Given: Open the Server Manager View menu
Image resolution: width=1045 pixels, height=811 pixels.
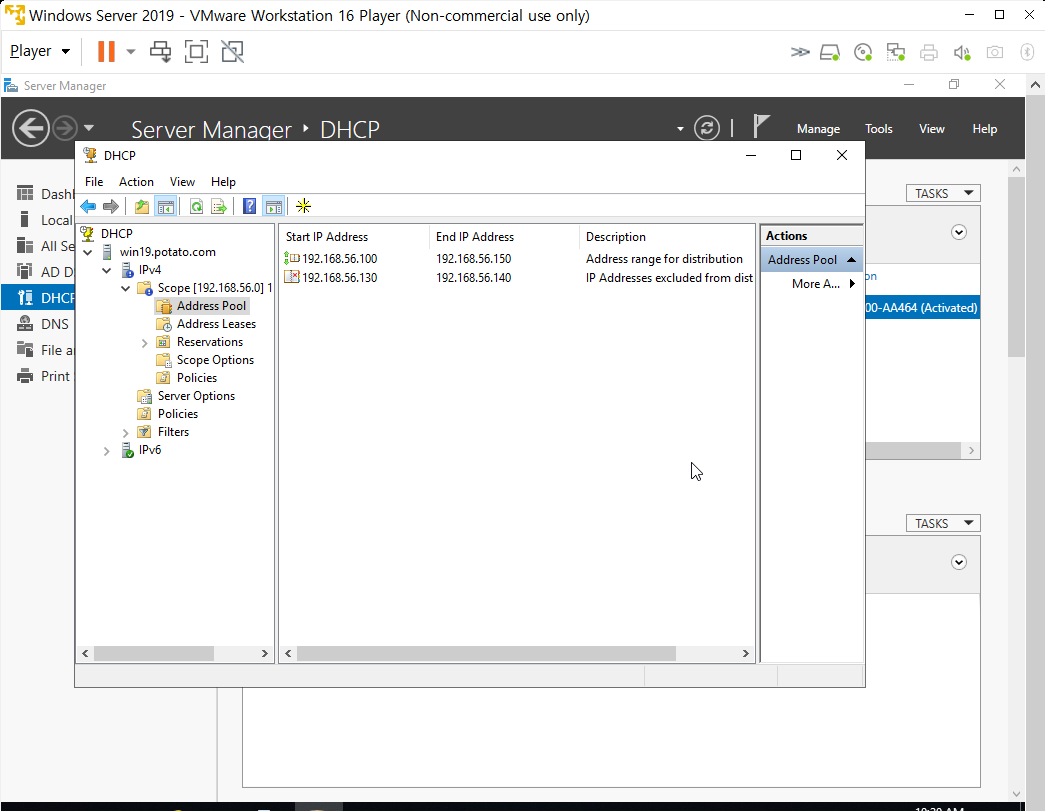Looking at the screenshot, I should pos(932,129).
